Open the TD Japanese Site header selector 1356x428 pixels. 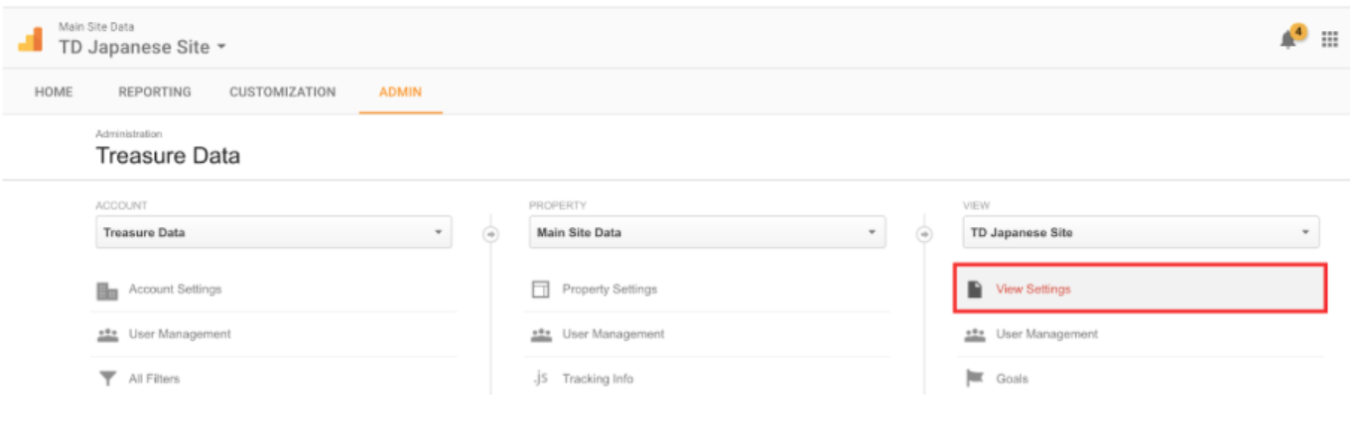point(142,47)
